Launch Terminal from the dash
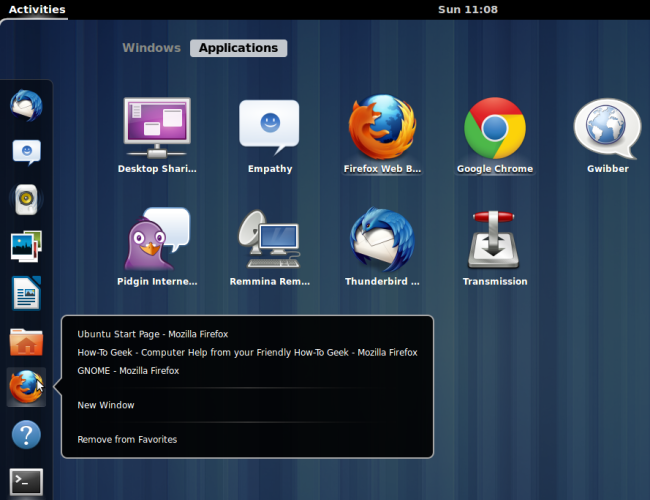This screenshot has height=500, width=650. coord(26,482)
